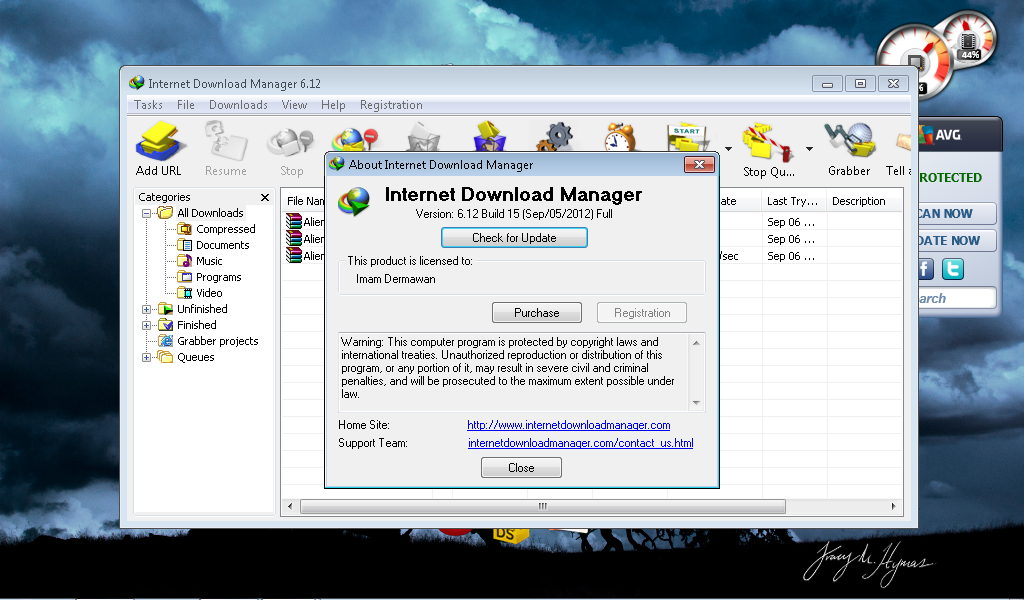This screenshot has width=1024, height=600.
Task: Click the File Name column header
Action: [304, 201]
